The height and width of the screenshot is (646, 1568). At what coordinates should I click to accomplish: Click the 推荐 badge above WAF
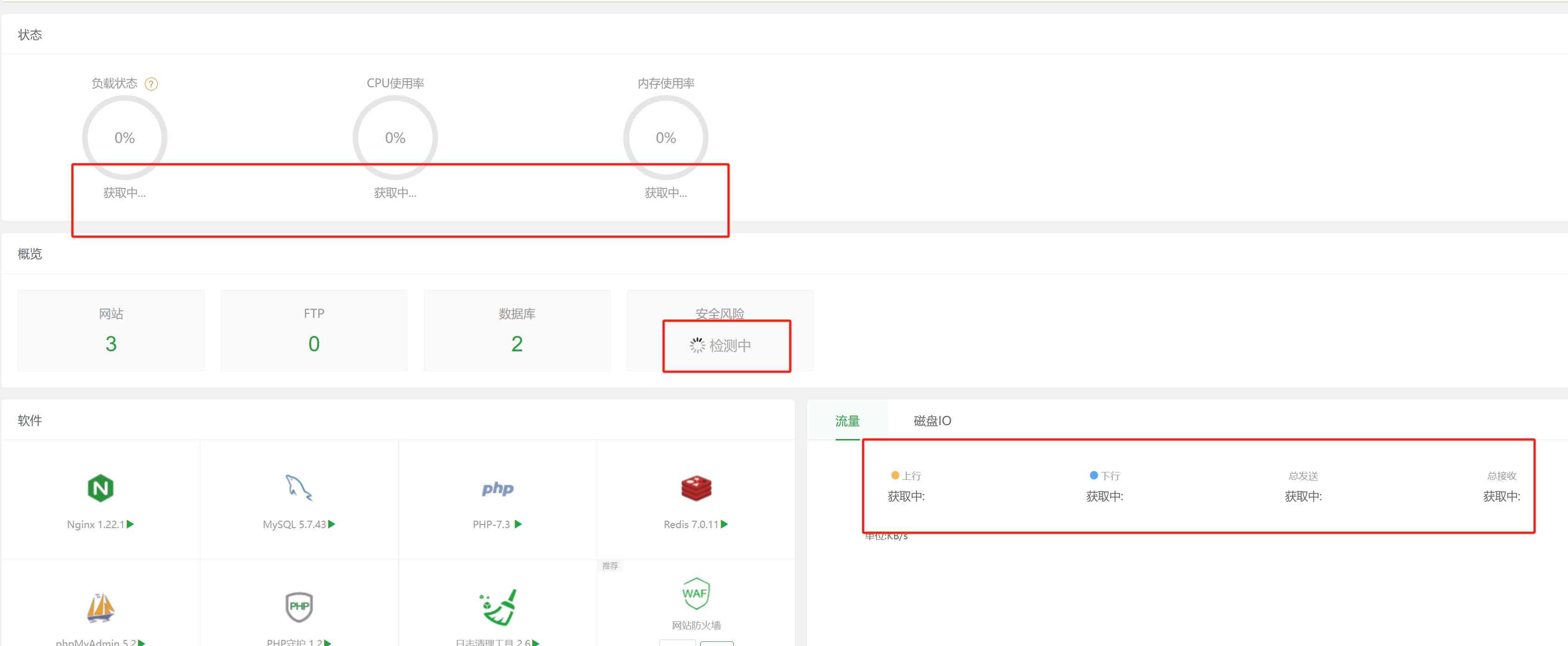click(610, 566)
